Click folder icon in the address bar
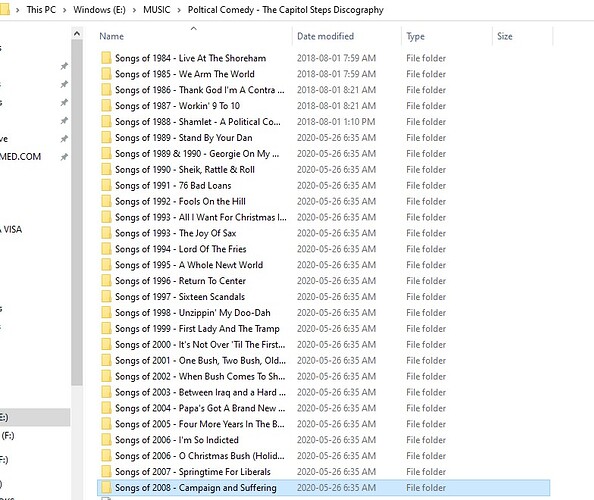The width and height of the screenshot is (594, 500). (x=5, y=9)
